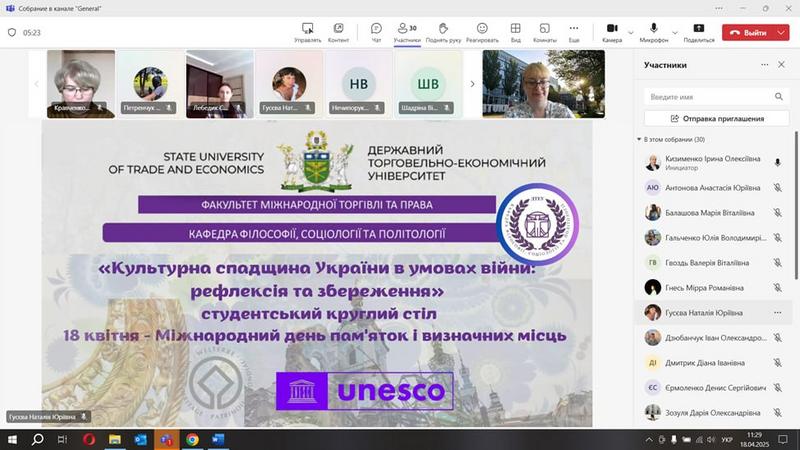This screenshot has width=800, height=450.
Task: Collapse the В этом собрании (30) section
Action: pyautogui.click(x=639, y=139)
